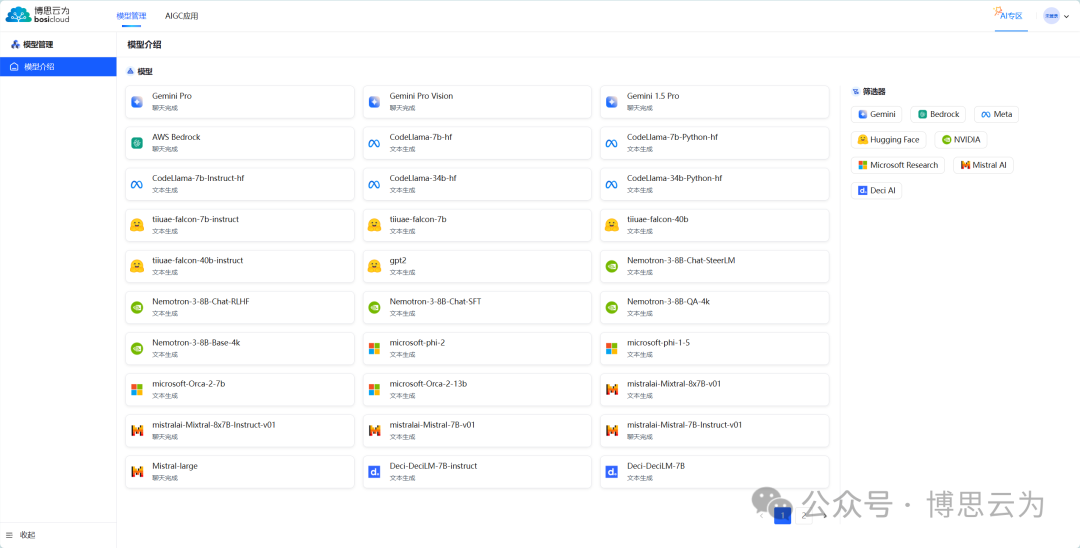Filter models by Hugging Face
1080x548 pixels.
[889, 140]
